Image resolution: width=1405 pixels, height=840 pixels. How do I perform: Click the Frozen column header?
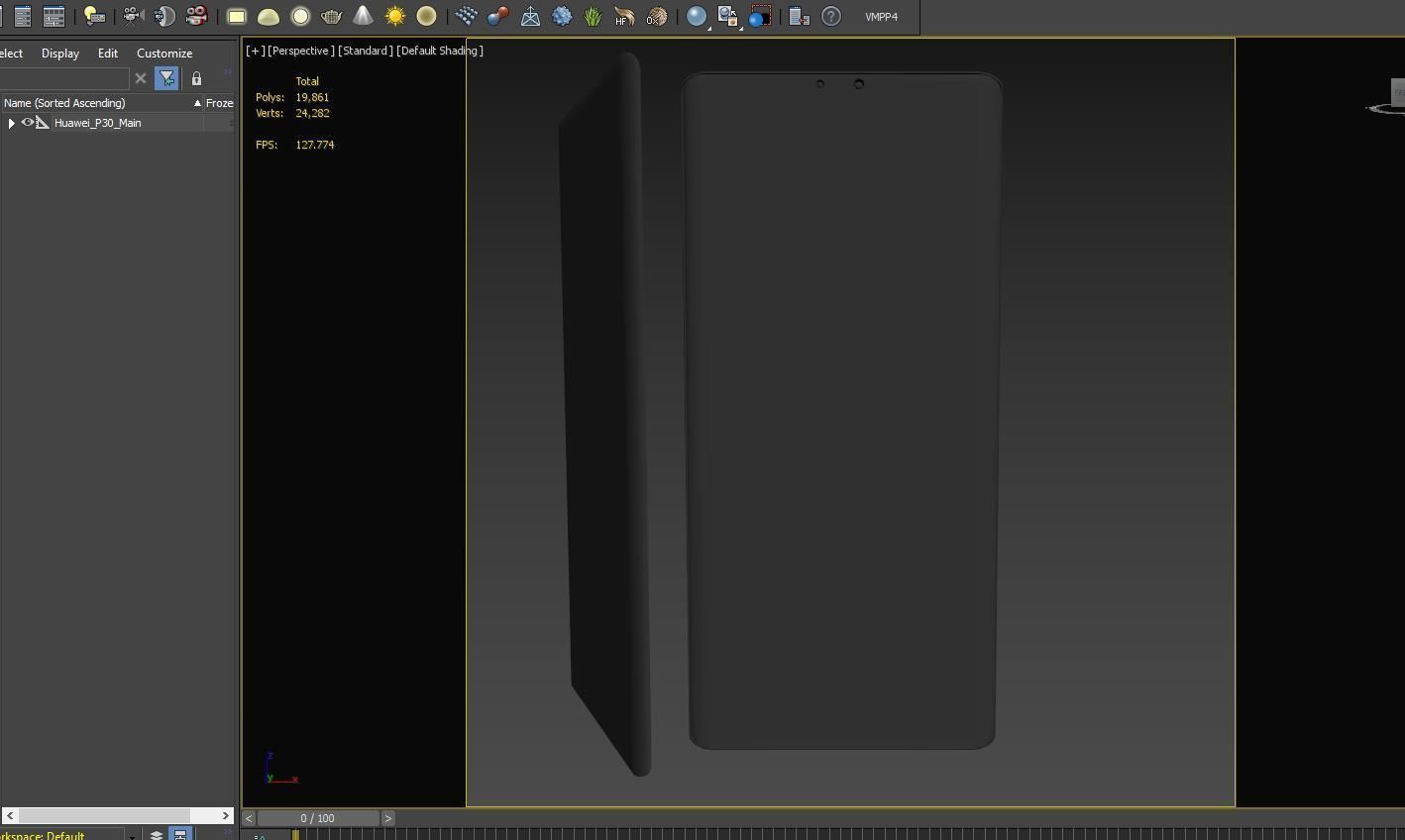pyautogui.click(x=219, y=103)
